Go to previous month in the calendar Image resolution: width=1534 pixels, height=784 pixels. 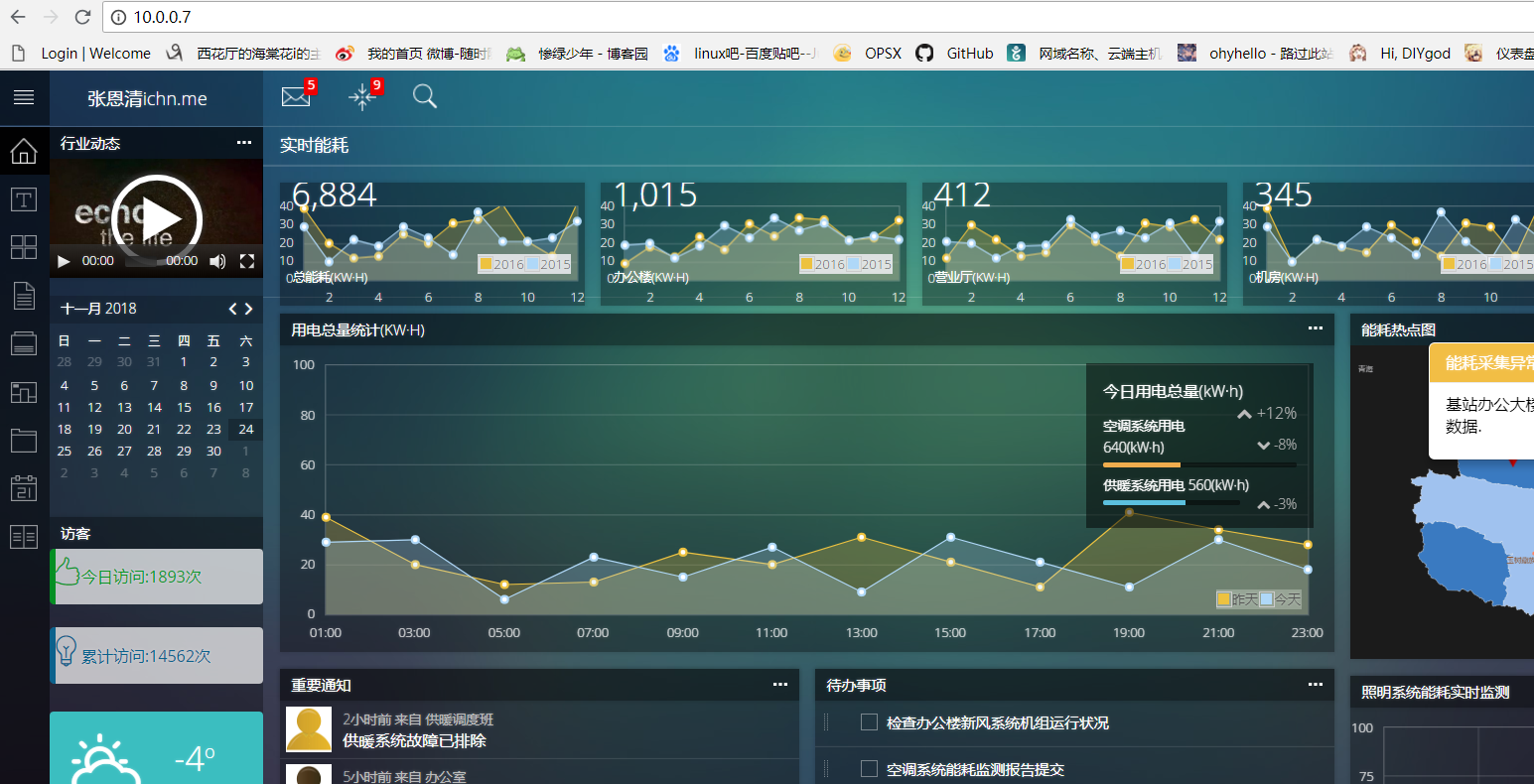click(231, 308)
